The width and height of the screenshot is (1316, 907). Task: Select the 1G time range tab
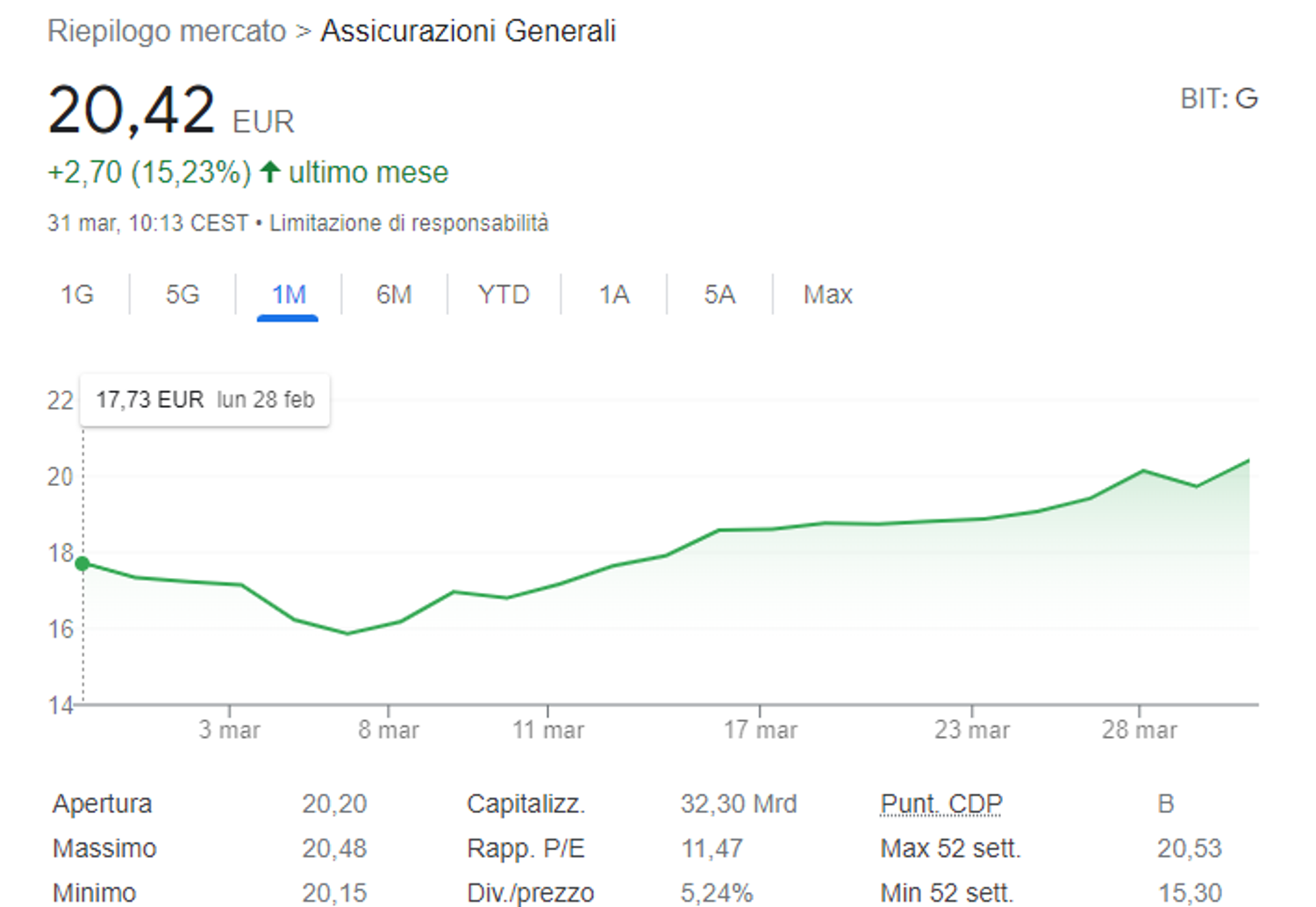coord(77,295)
